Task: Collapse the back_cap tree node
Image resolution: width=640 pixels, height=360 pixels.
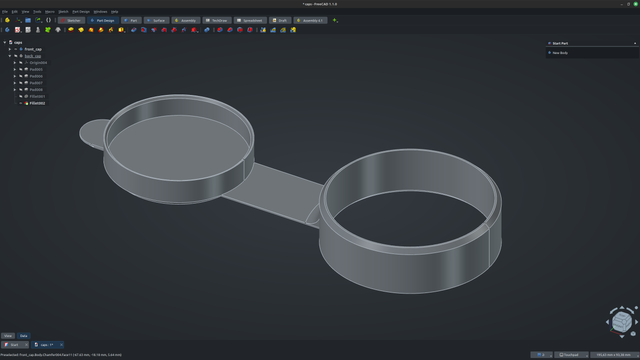Action: pos(9,56)
